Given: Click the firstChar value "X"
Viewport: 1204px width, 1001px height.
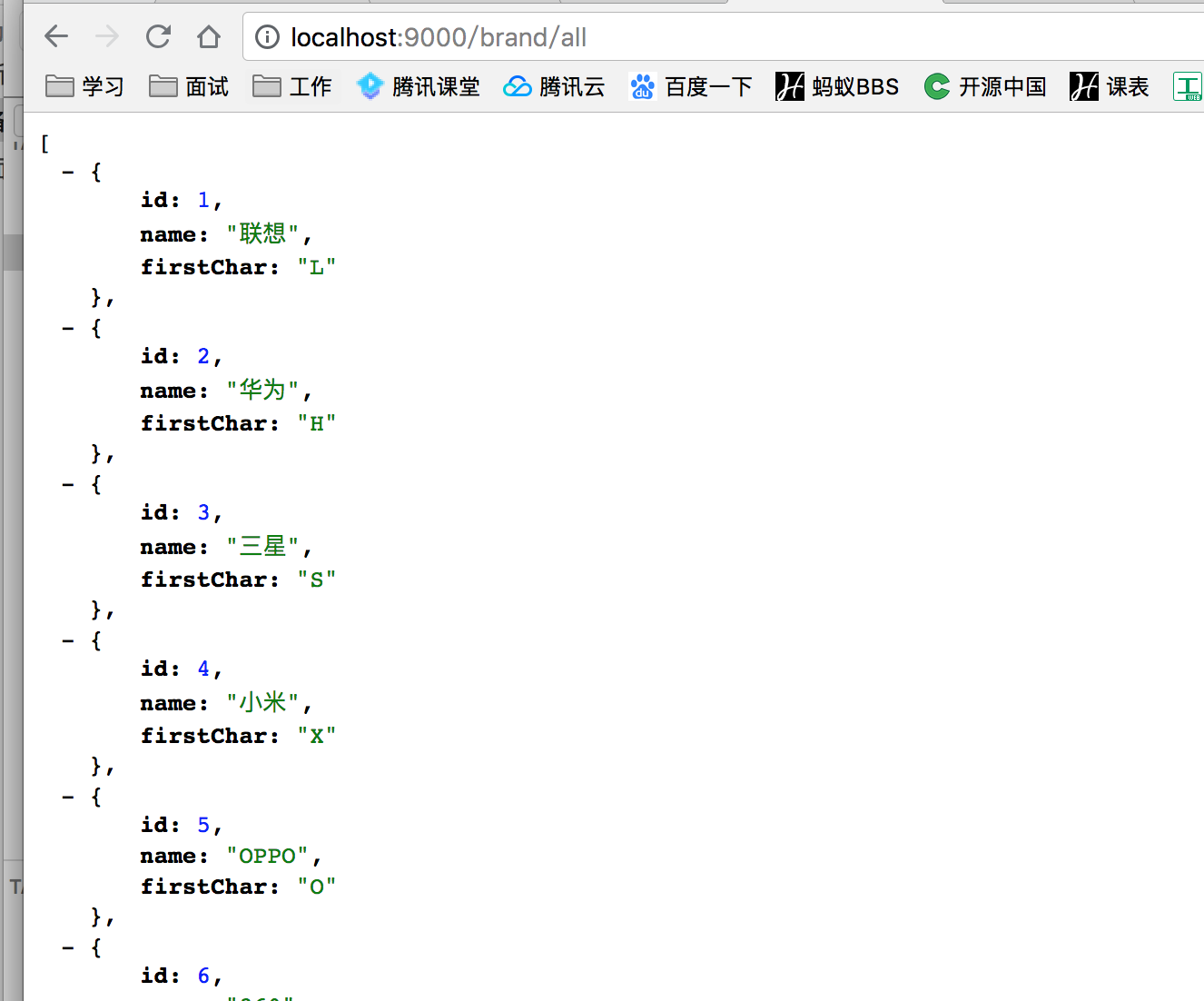Looking at the screenshot, I should pos(317,736).
